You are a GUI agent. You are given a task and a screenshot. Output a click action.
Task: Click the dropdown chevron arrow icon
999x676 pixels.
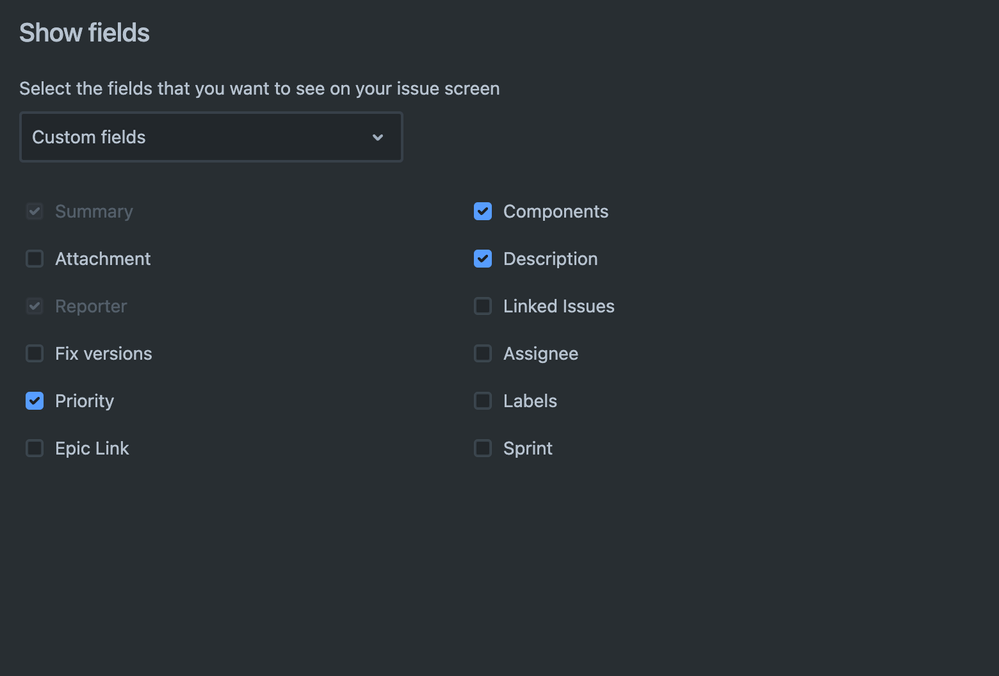pos(378,137)
